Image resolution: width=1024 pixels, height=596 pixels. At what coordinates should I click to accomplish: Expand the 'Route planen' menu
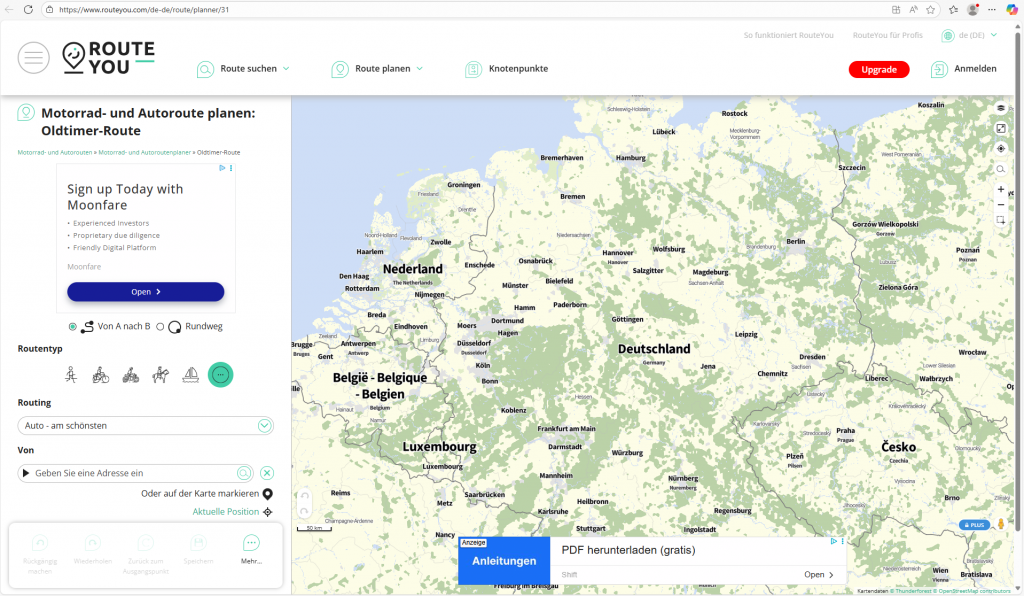point(377,69)
